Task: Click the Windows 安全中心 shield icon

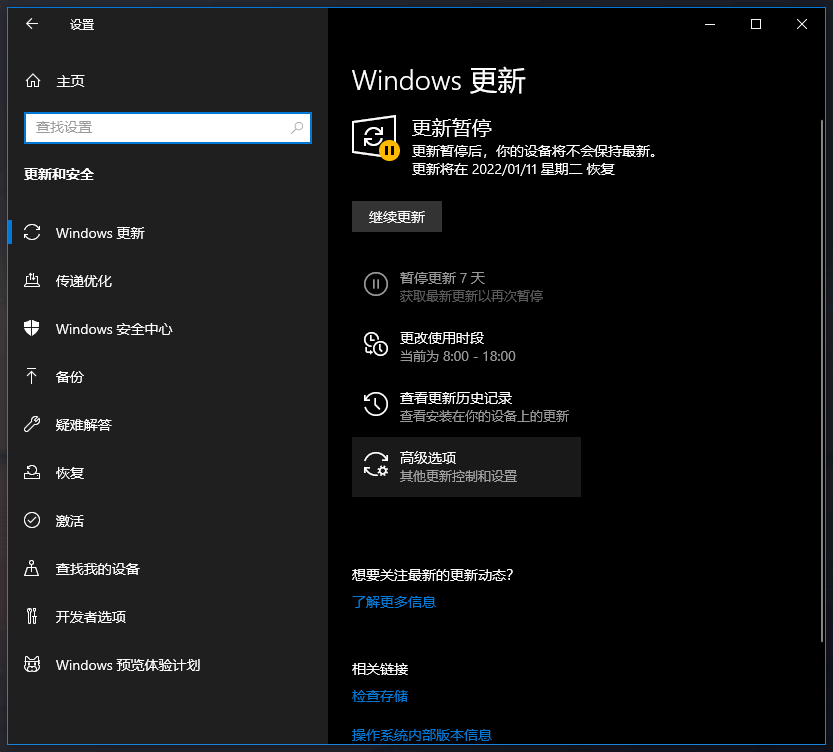Action: 32,328
